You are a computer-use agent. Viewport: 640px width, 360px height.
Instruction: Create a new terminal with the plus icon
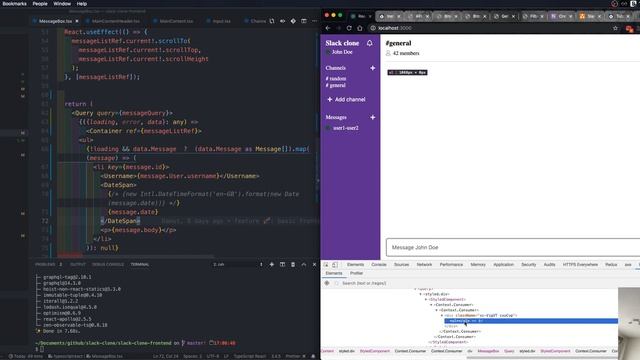(272, 264)
